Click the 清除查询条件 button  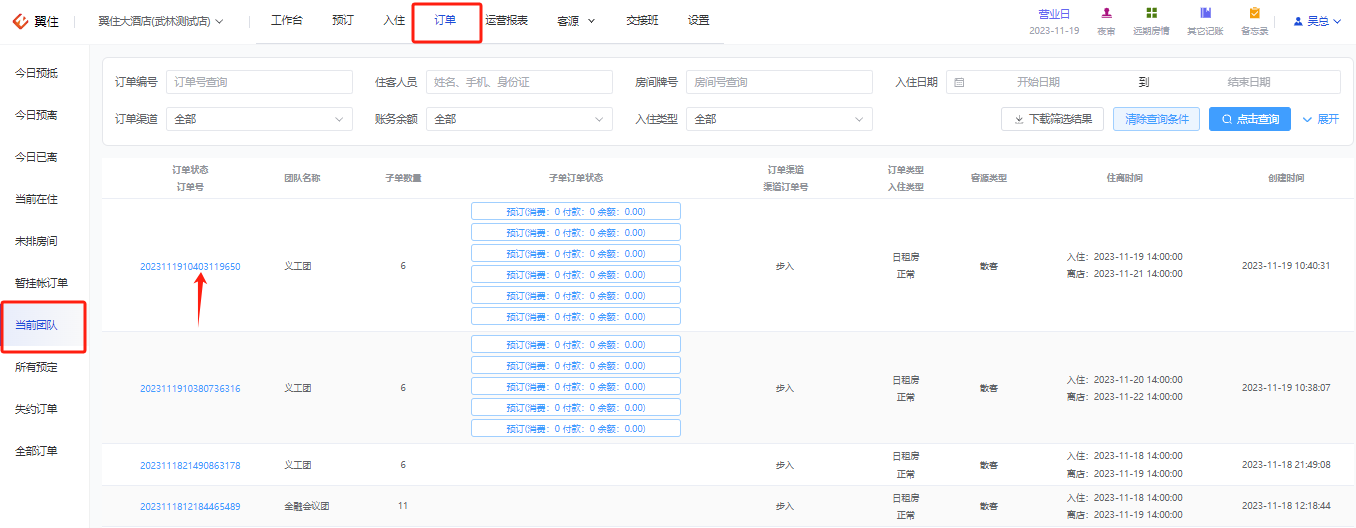[1156, 119]
